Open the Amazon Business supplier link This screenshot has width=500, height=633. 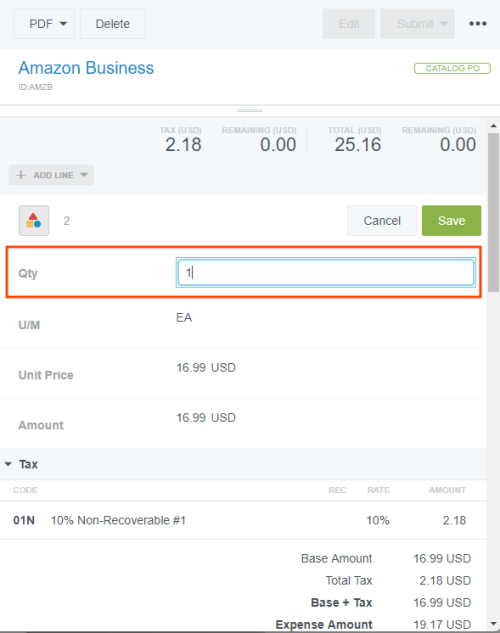coord(86,68)
